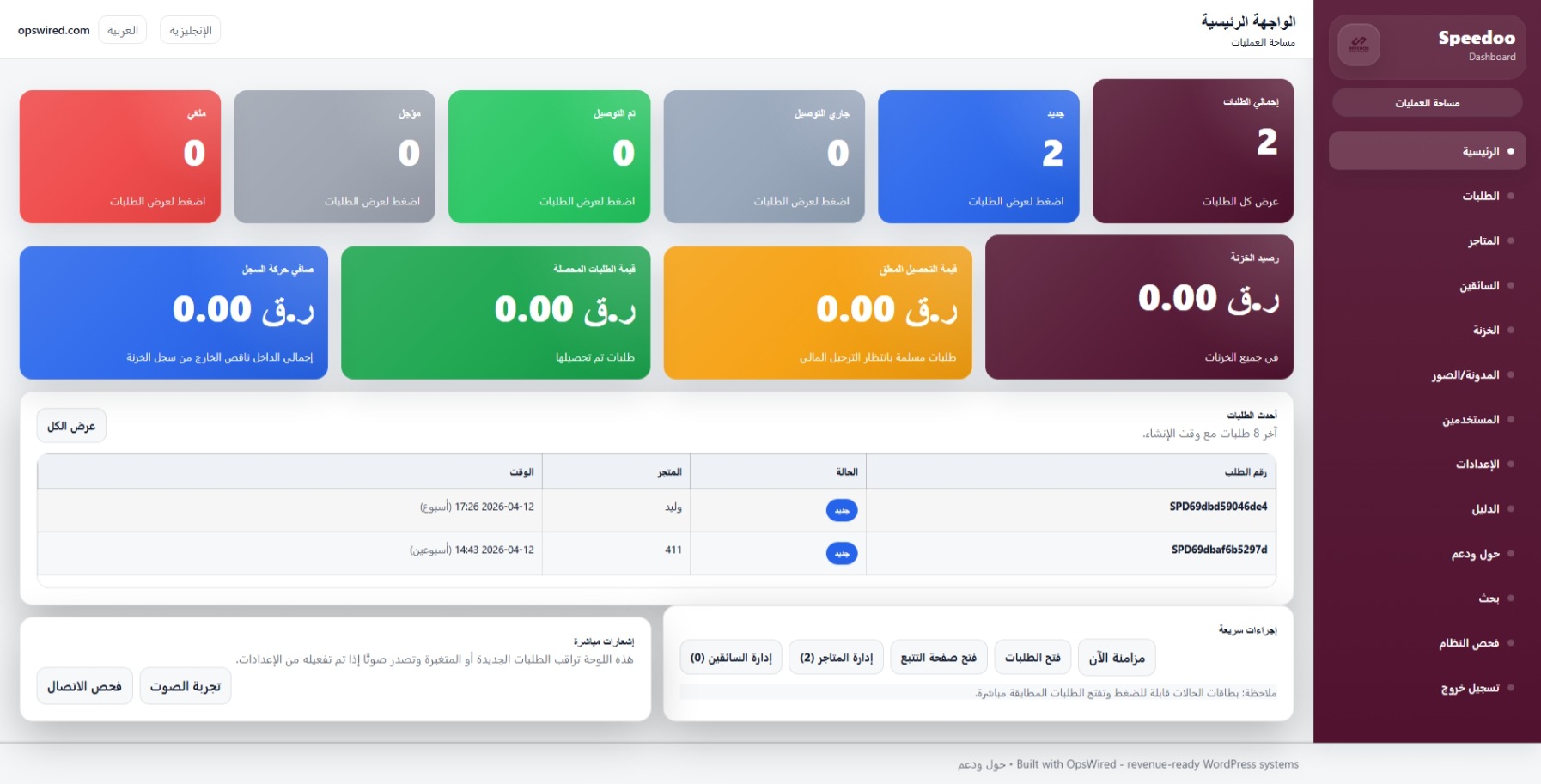This screenshot has height=784, width=1541.
Task: Click order number SPD69dbaf6b5297d
Action: click(1219, 550)
